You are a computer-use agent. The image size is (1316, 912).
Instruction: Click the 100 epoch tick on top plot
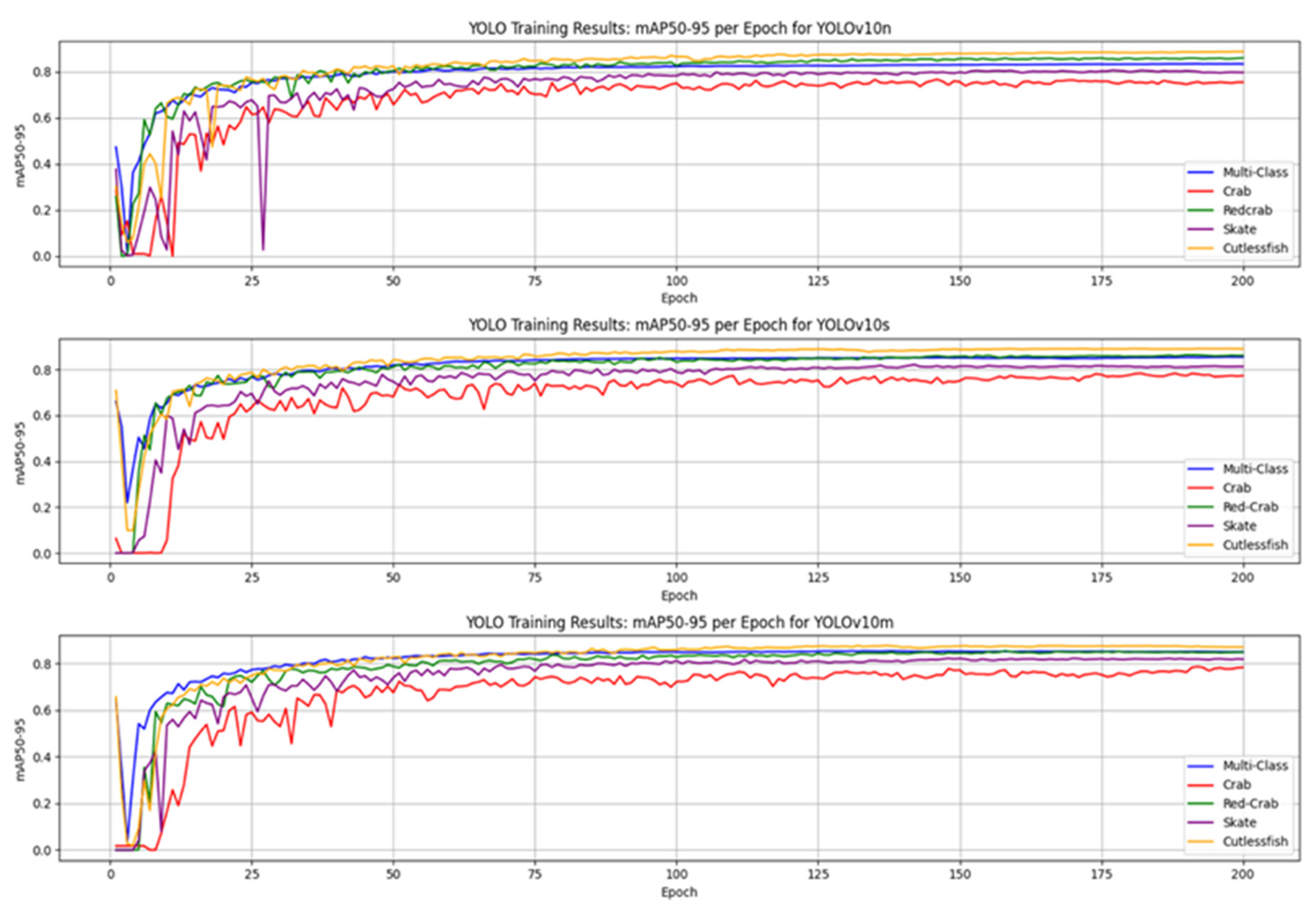pos(676,281)
